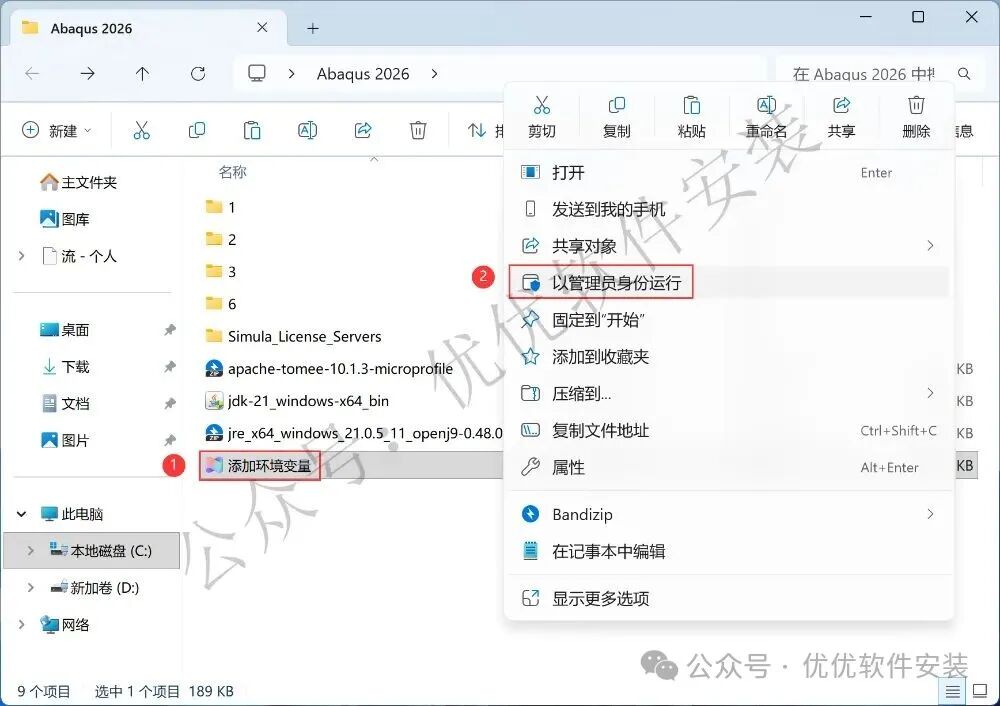Expand 新加卷 (D:) tree node
Image resolution: width=1000 pixels, height=706 pixels.
[31, 587]
